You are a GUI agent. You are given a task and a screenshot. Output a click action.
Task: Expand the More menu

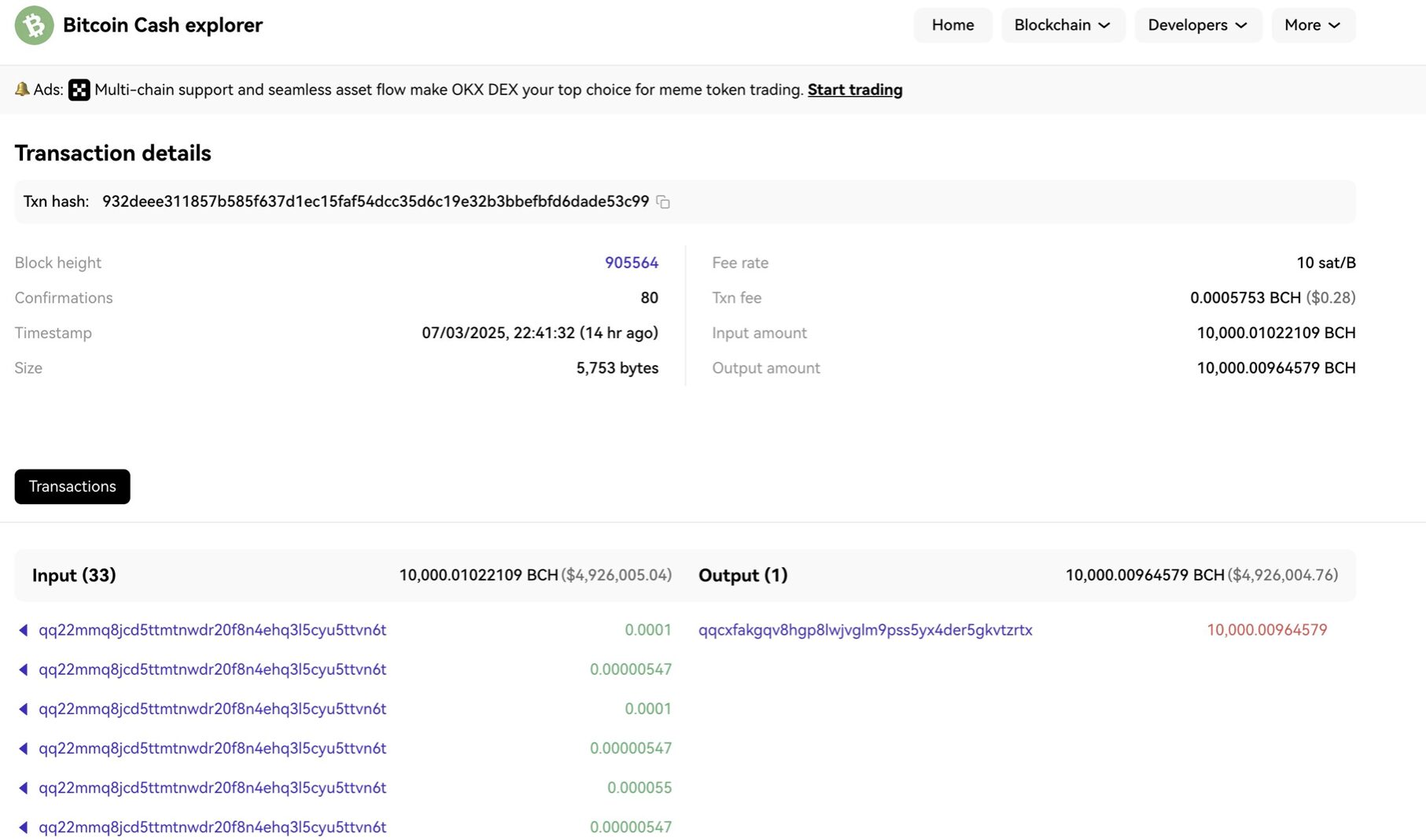1312,24
